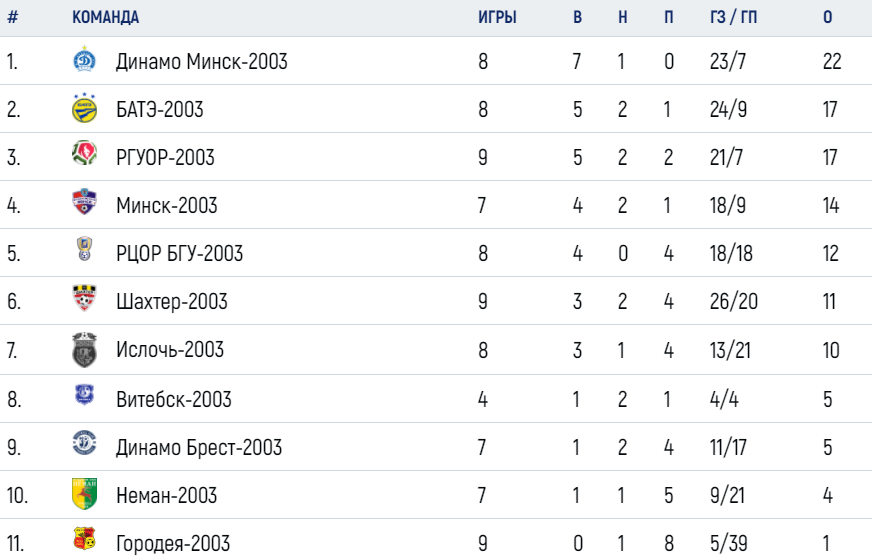Click the Динамо Минск-2003 club logo
The image size is (872, 559).
point(85,60)
